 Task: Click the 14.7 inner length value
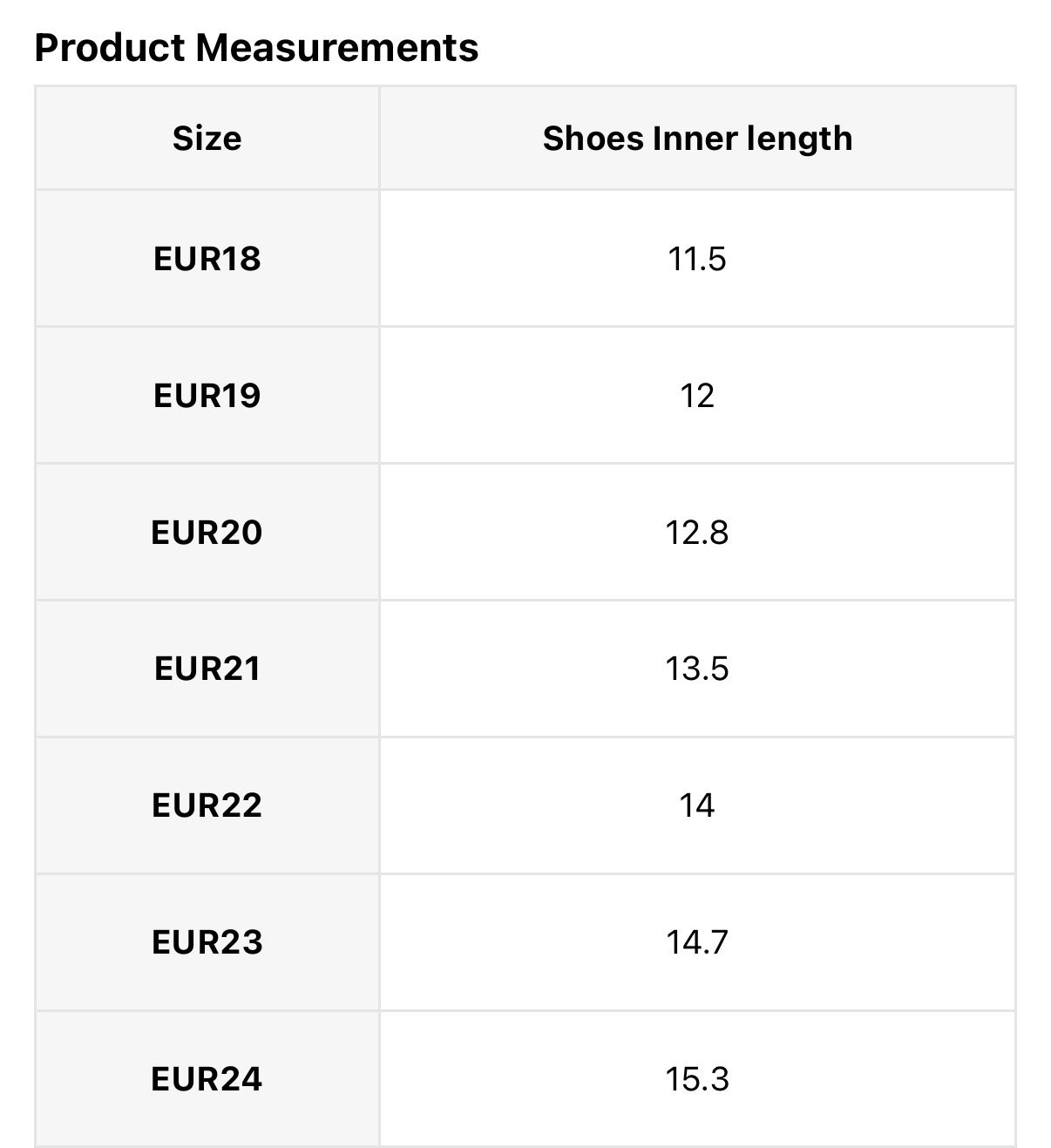tap(697, 942)
